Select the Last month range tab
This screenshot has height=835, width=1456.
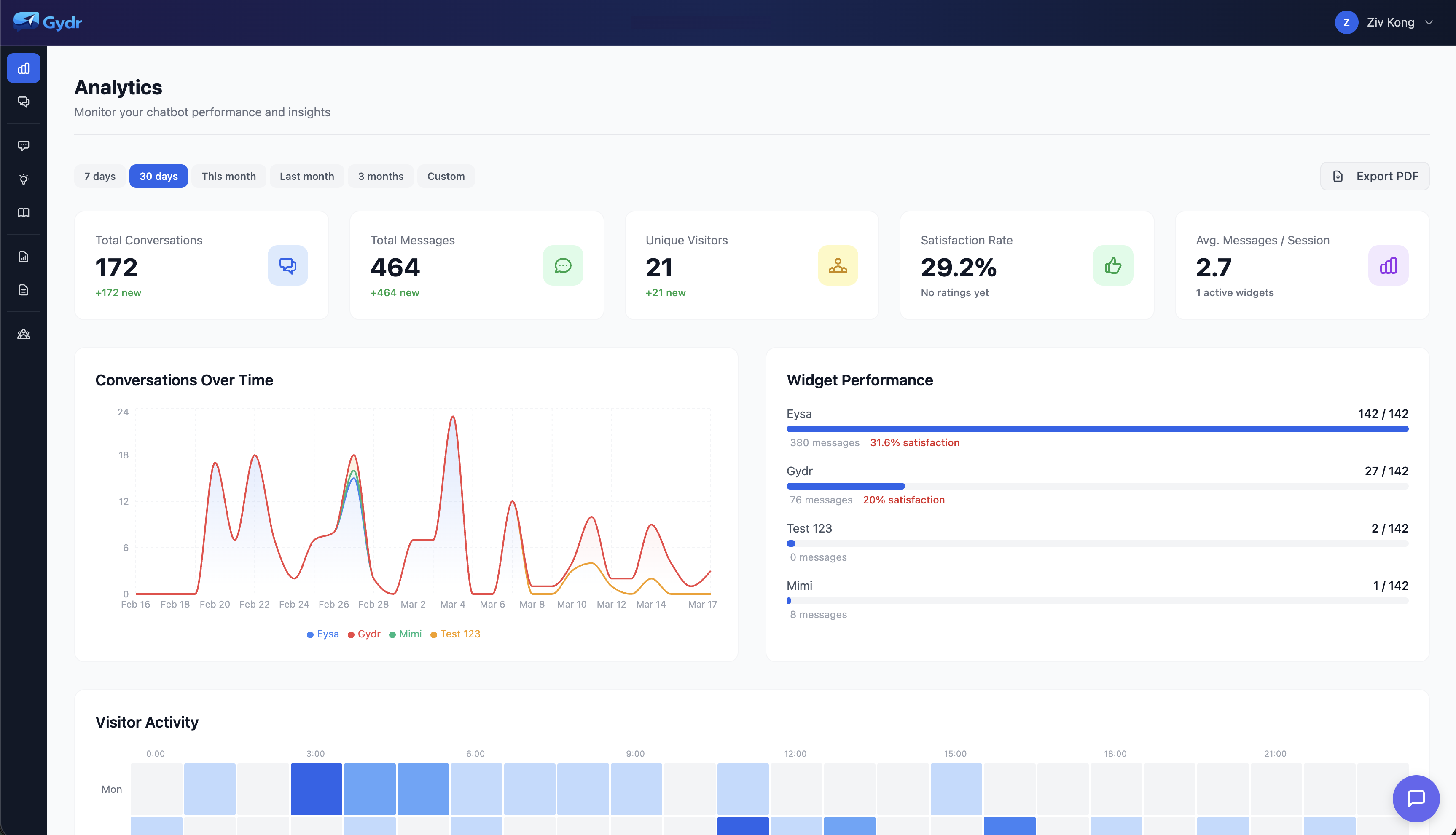(x=306, y=176)
